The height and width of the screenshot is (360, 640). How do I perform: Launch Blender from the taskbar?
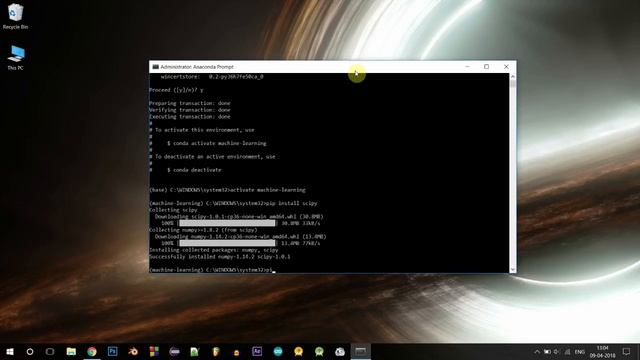(133, 351)
